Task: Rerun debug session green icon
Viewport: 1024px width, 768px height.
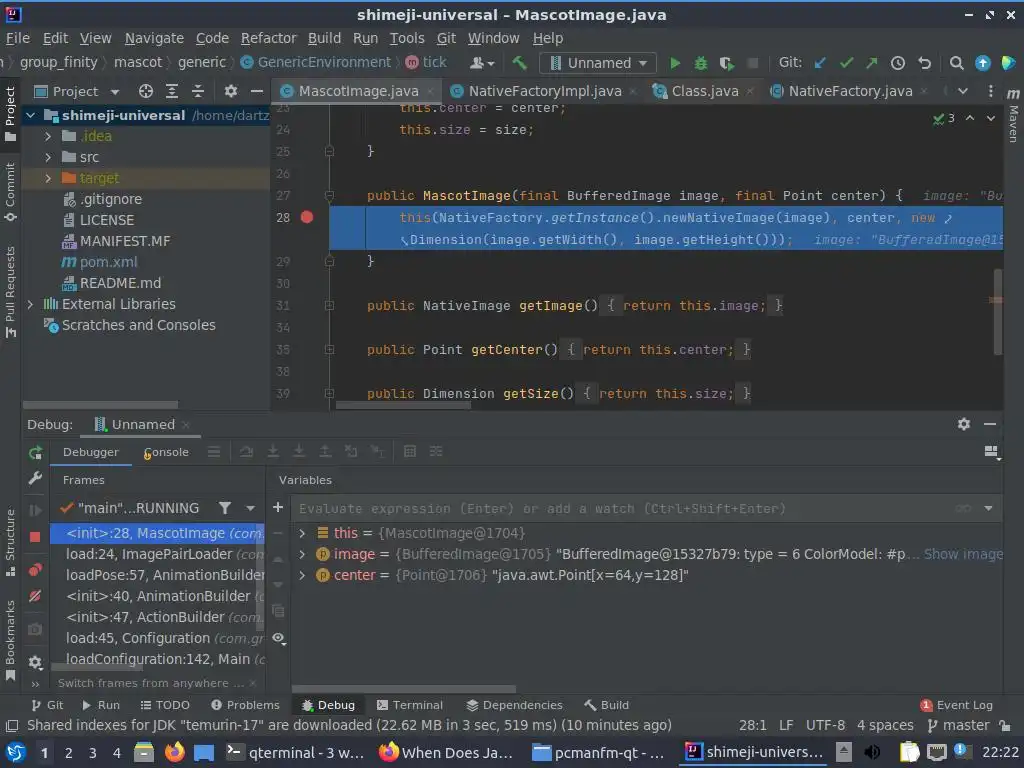Action: coord(35,453)
